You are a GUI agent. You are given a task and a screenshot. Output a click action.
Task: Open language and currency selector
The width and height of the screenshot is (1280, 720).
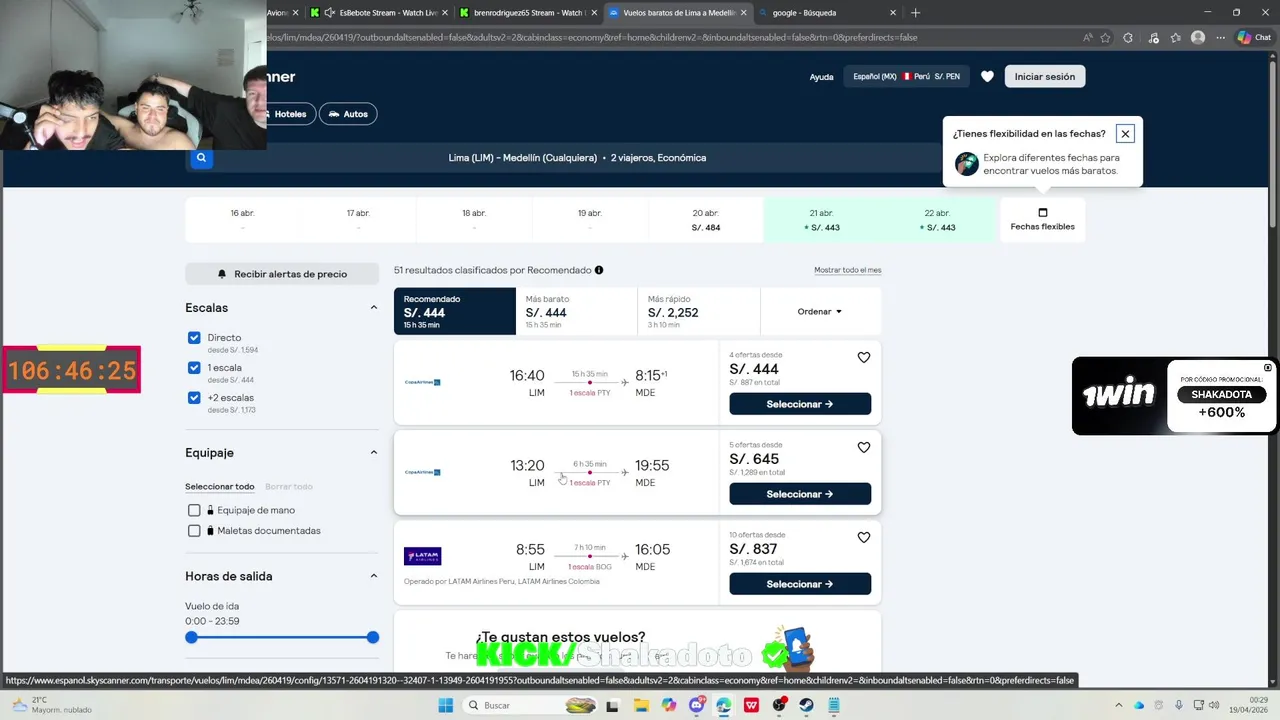(906, 76)
